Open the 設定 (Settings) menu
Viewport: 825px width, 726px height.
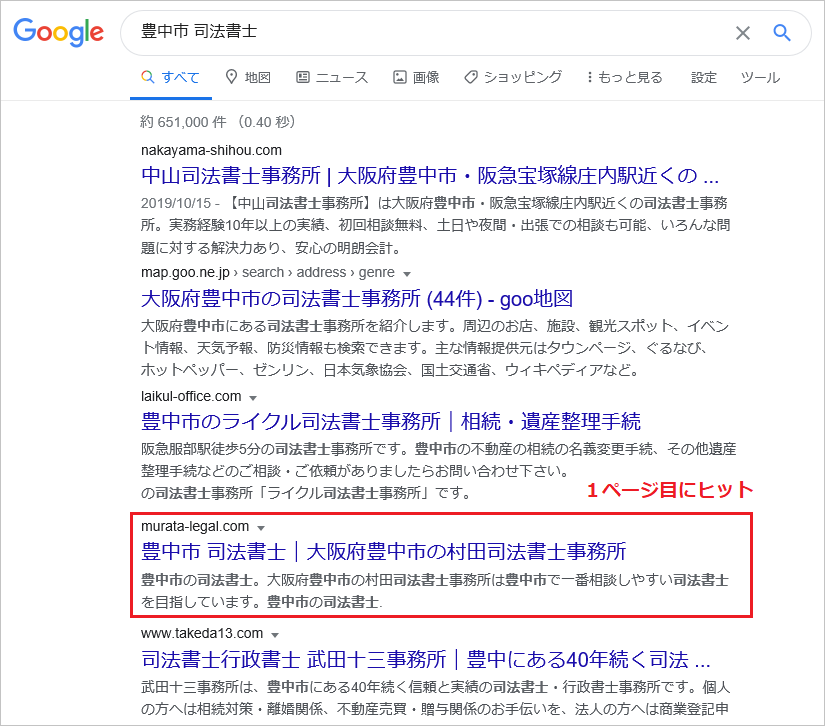[x=703, y=77]
